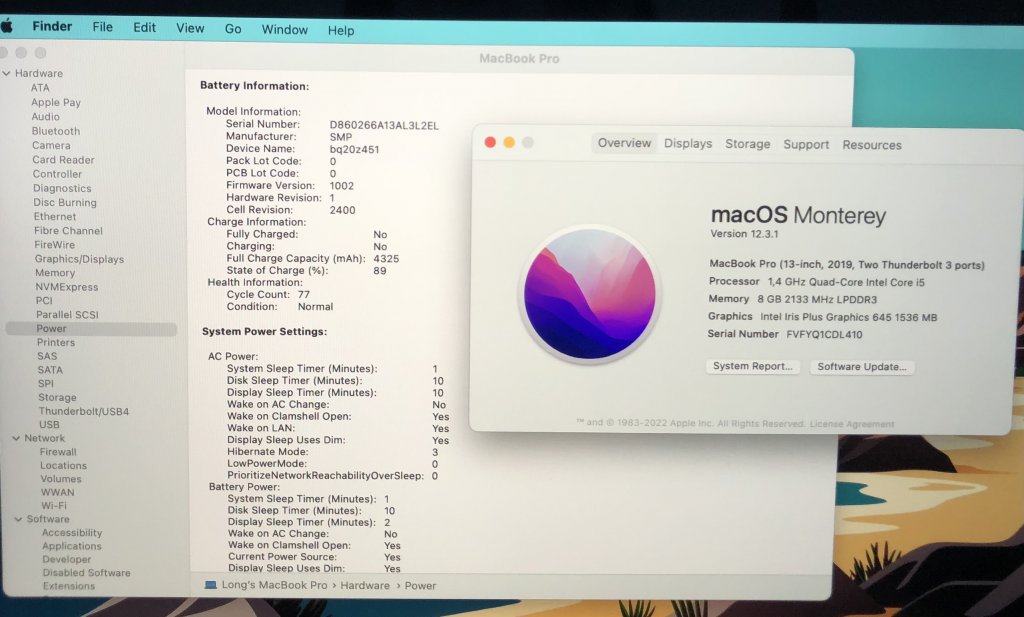Select Volumes under Network

click(x=61, y=479)
